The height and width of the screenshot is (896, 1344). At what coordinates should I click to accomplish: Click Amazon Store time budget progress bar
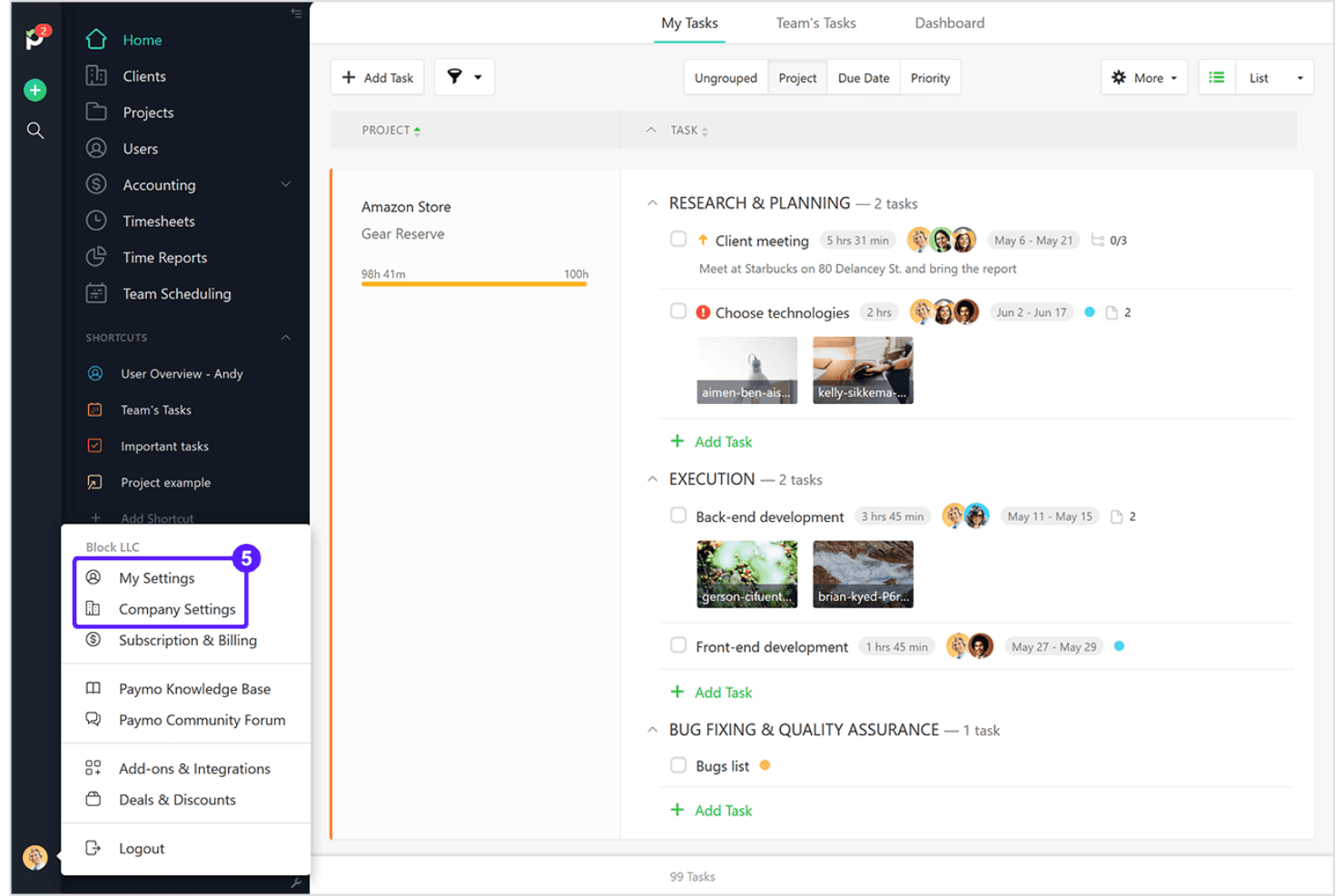[474, 284]
